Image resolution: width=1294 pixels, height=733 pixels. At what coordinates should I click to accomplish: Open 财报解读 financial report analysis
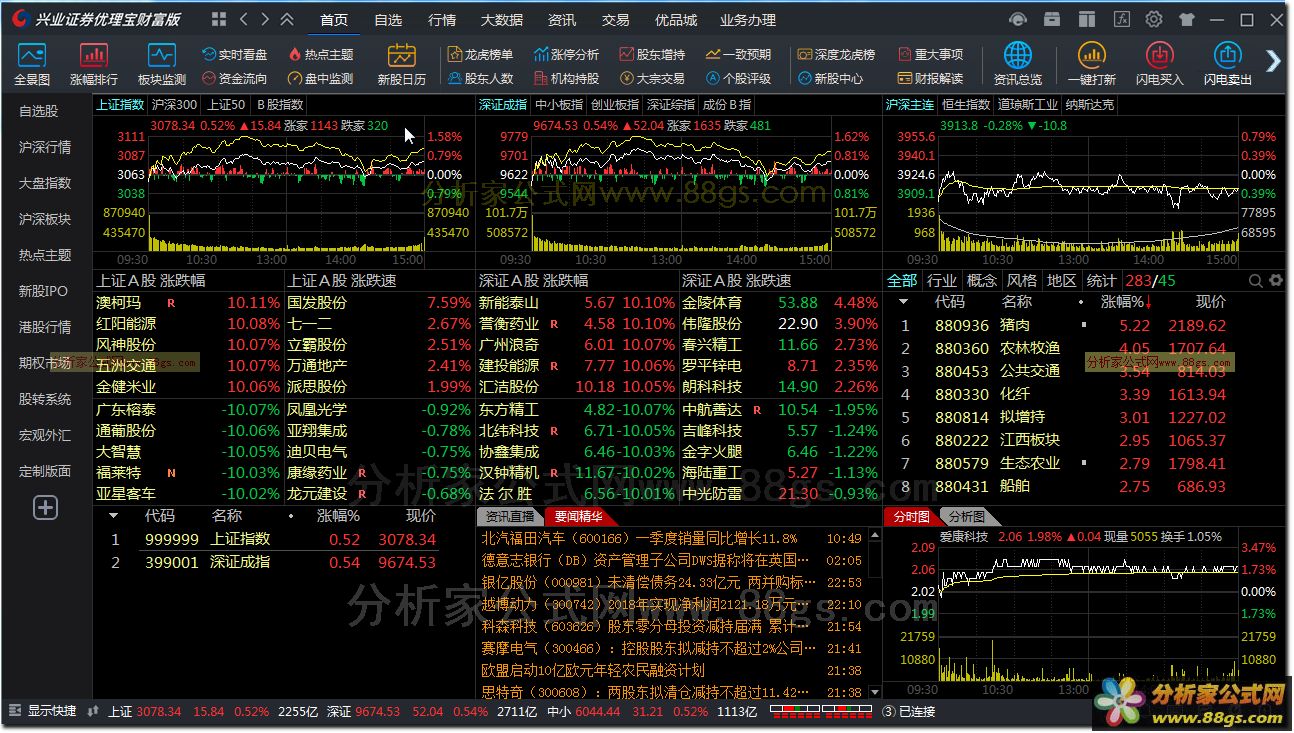931,78
